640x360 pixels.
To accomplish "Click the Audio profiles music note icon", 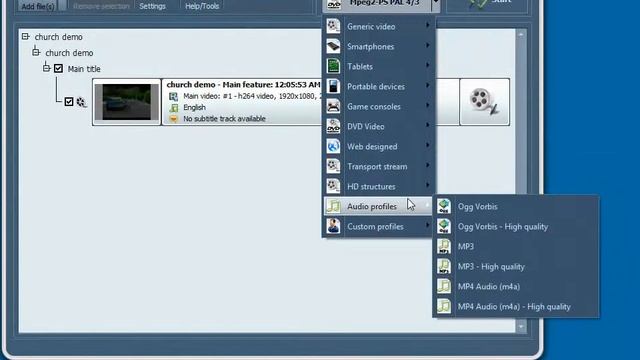I will [333, 206].
